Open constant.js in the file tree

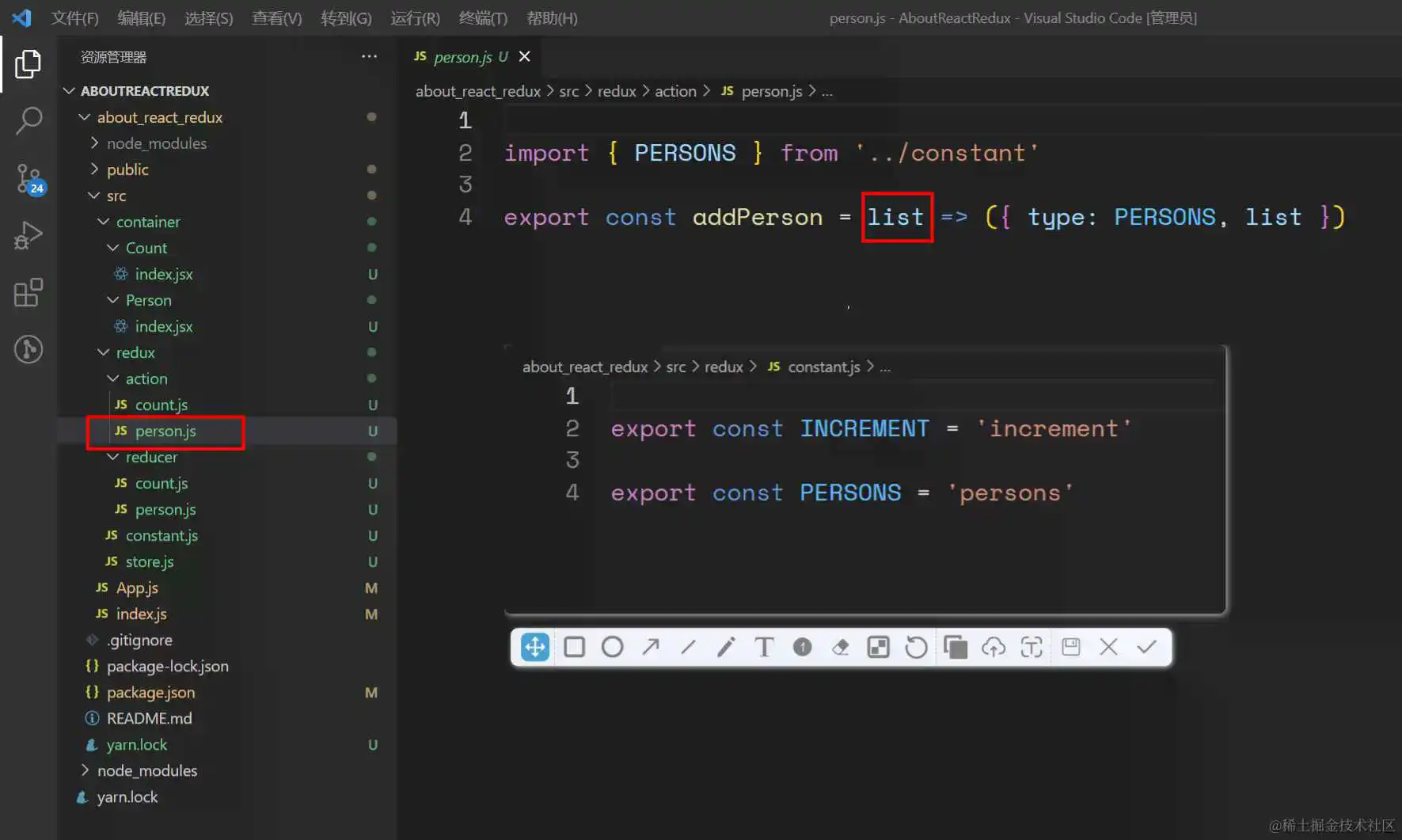161,535
